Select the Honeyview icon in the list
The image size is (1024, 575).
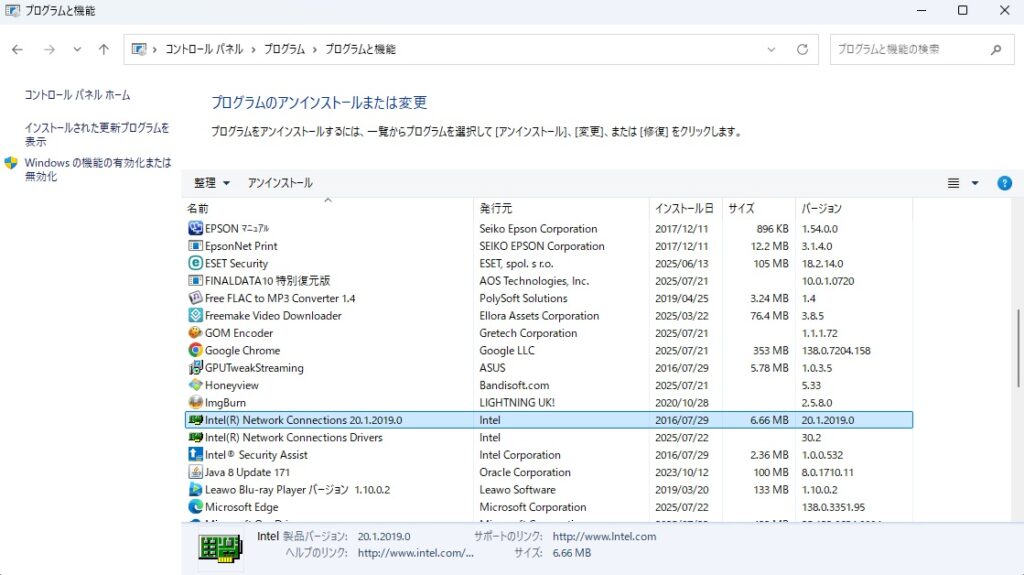[195, 385]
